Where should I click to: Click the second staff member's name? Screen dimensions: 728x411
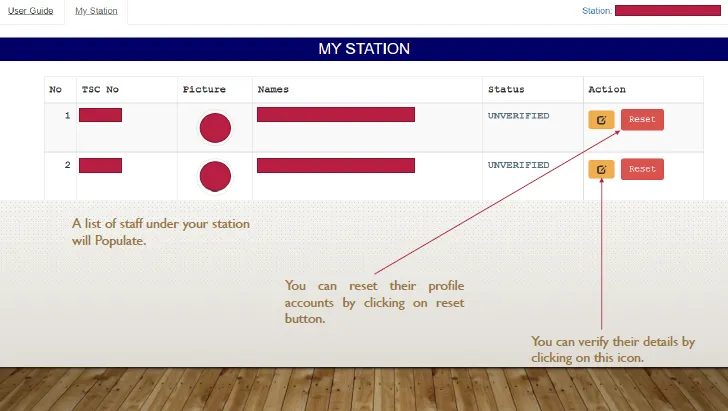(x=335, y=165)
